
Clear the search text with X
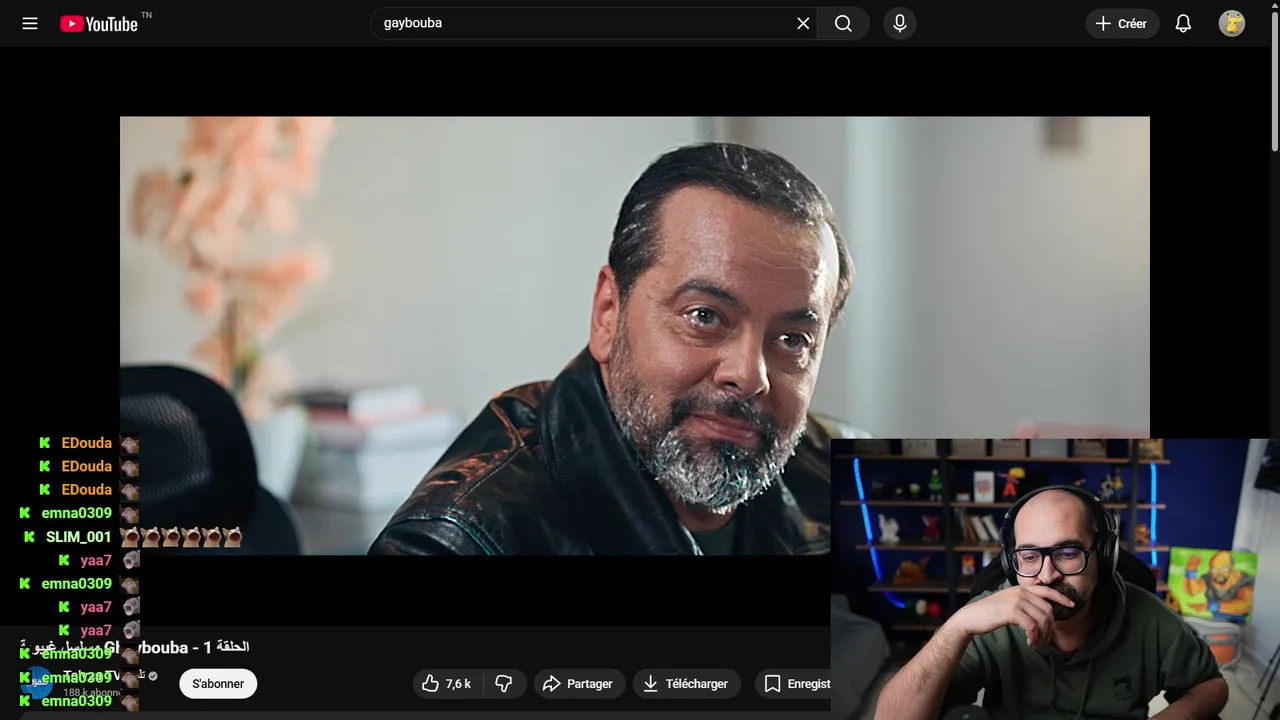coord(803,23)
